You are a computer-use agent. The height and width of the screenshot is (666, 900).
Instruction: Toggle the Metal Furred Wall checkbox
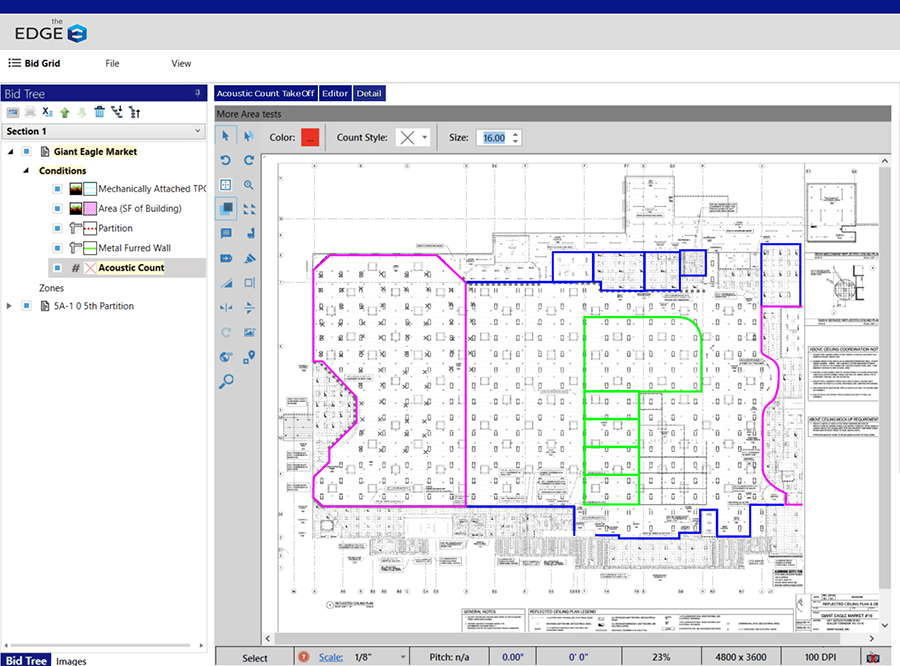58,248
